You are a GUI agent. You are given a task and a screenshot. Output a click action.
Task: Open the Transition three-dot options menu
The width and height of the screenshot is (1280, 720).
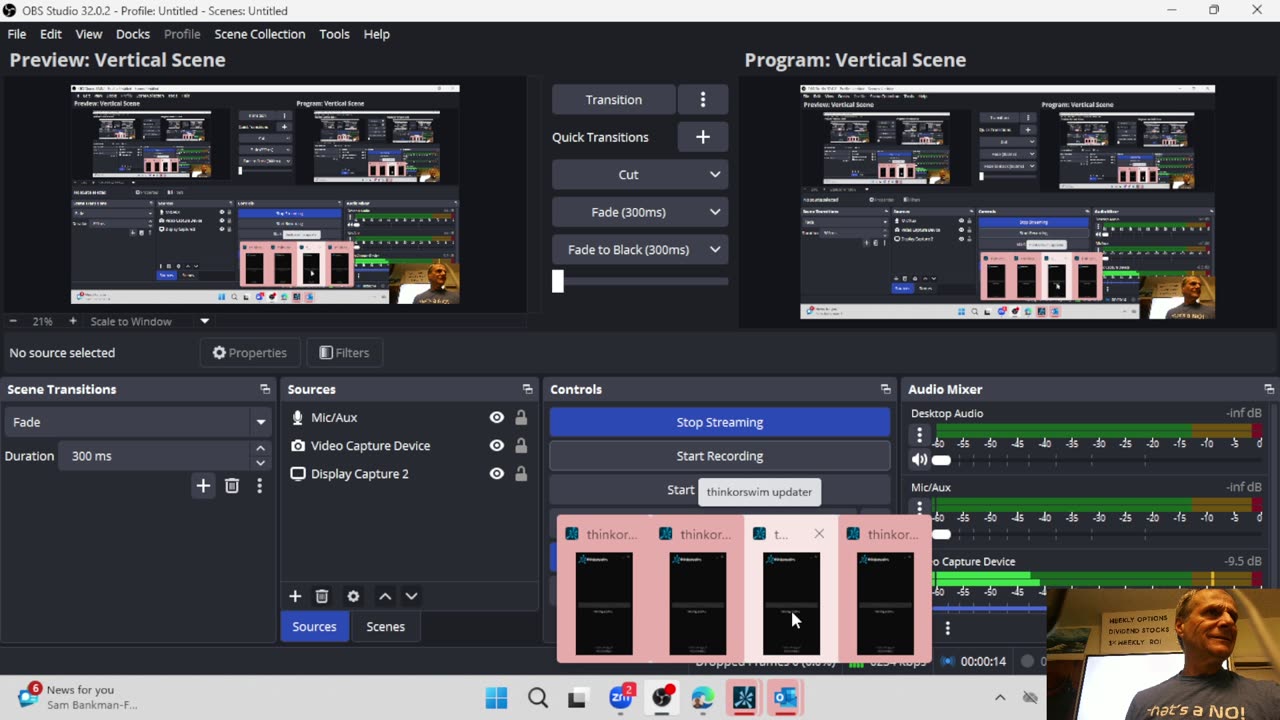click(702, 100)
